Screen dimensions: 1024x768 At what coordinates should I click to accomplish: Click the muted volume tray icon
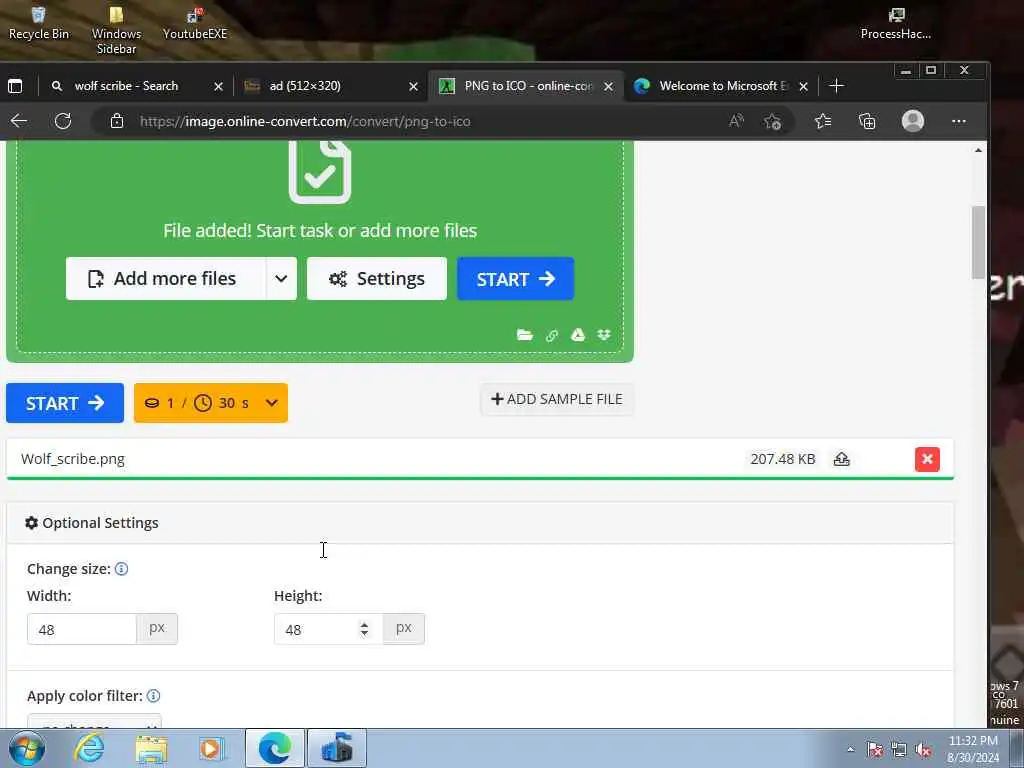pos(923,750)
